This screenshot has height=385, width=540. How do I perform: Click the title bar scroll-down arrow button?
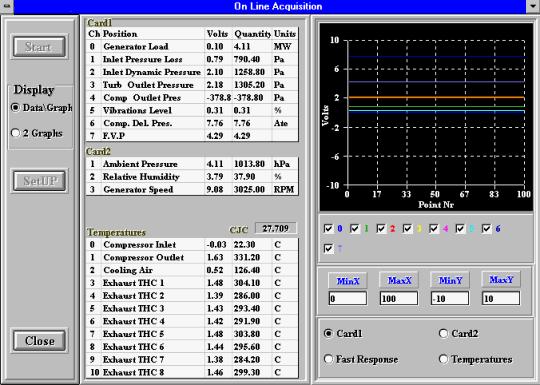(x=533, y=6)
